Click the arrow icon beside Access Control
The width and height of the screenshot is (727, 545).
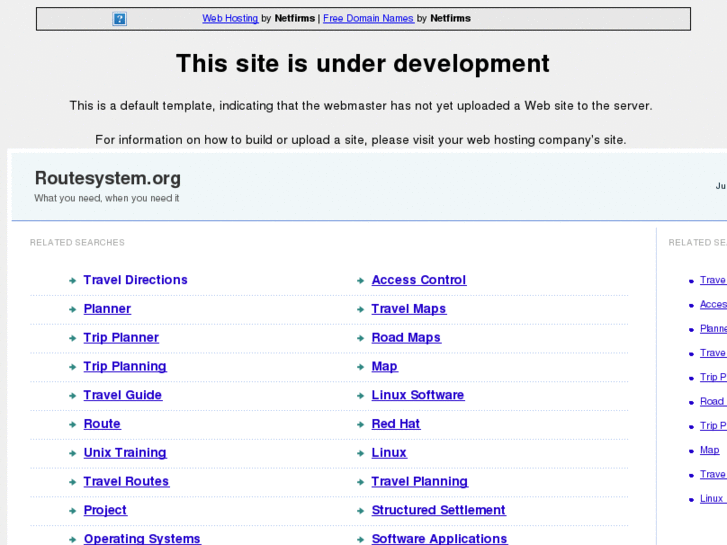coord(360,281)
